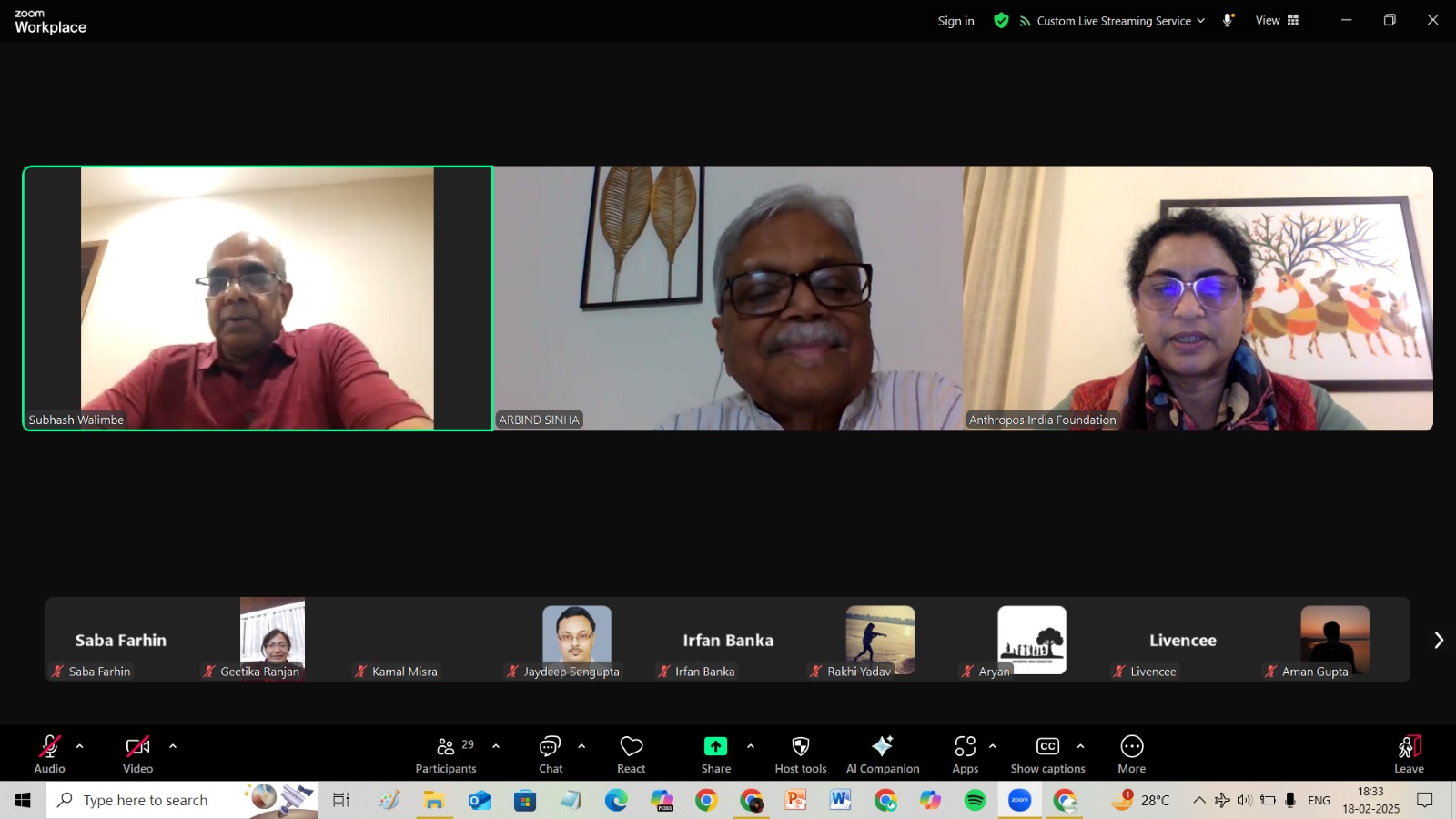Open Outlook from the taskbar

tap(480, 800)
